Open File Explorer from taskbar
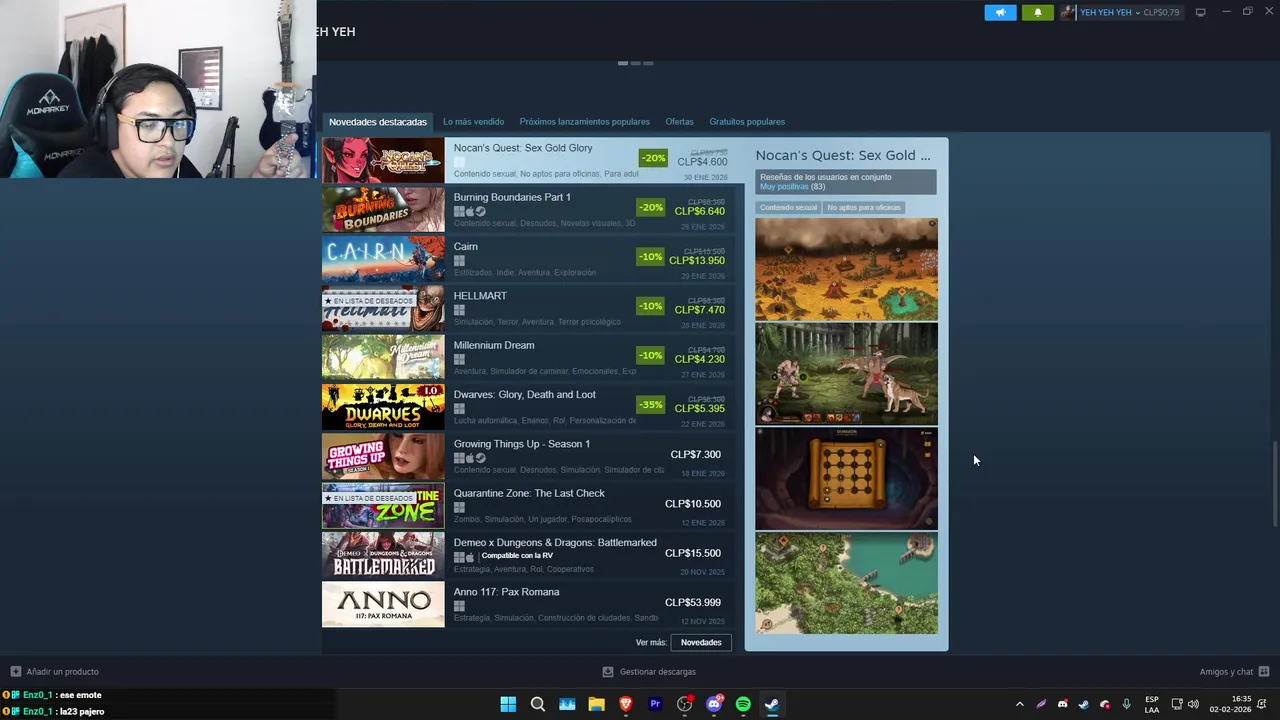Image resolution: width=1280 pixels, height=720 pixels. [x=596, y=704]
